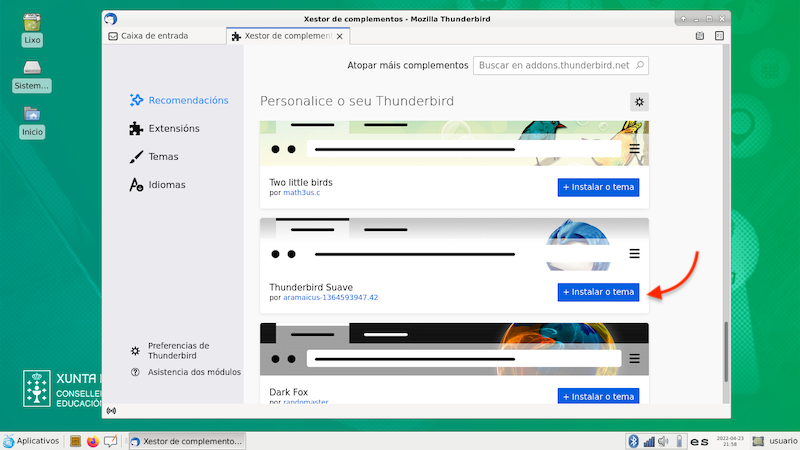Viewport: 800px width, 450px height.
Task: Click the Bluetooth tray icon
Action: pos(633,441)
